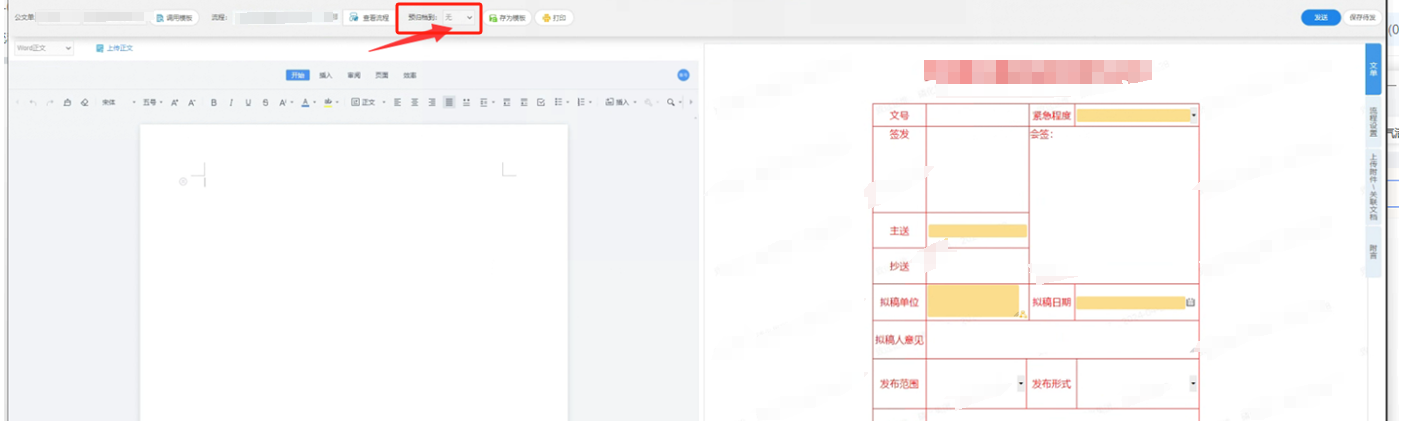
Task: Open the 正文 paragraph style dropdown
Action: [x=367, y=102]
